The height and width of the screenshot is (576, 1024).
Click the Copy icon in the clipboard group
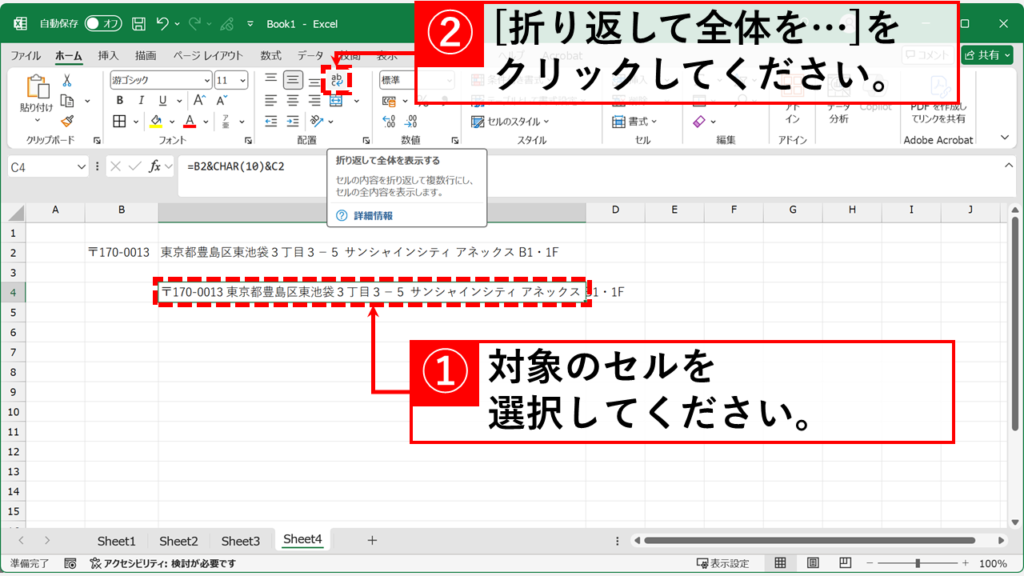point(67,101)
